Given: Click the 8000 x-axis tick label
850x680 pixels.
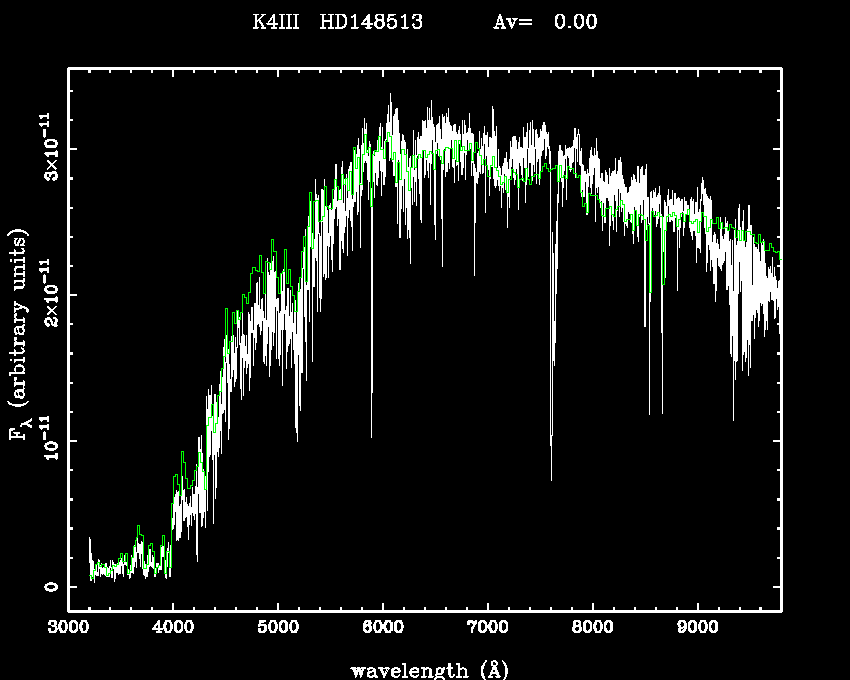Looking at the screenshot, I should 593,627.
